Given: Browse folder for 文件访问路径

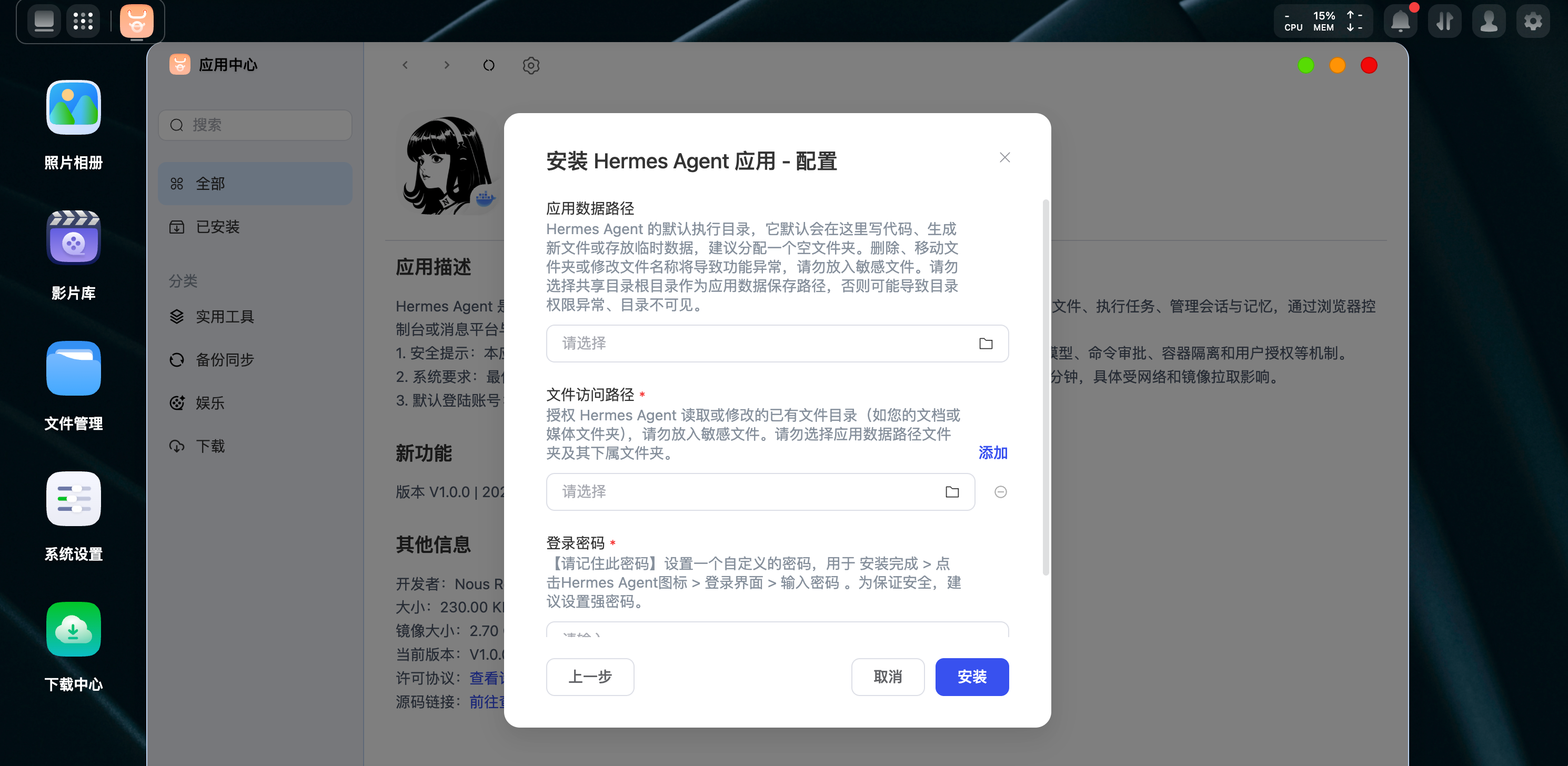Looking at the screenshot, I should tap(952, 491).
